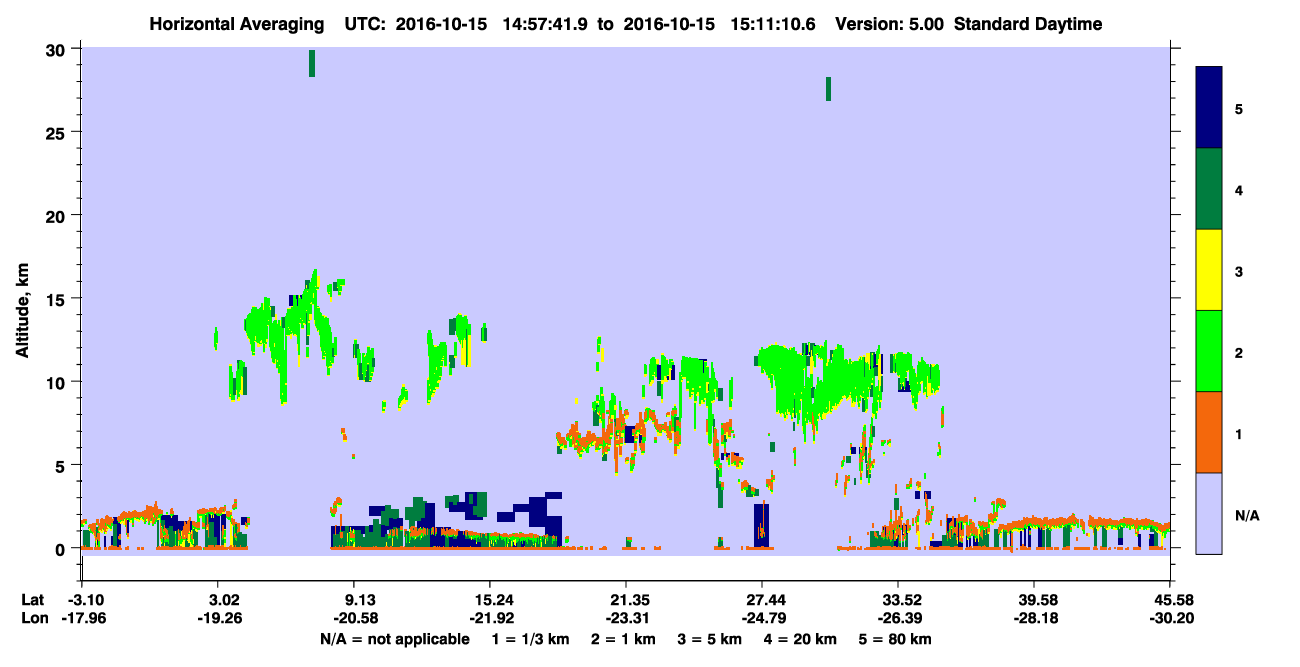The width and height of the screenshot is (1300, 667).
Task: Click the colorbar label 5
Action: tap(1239, 108)
